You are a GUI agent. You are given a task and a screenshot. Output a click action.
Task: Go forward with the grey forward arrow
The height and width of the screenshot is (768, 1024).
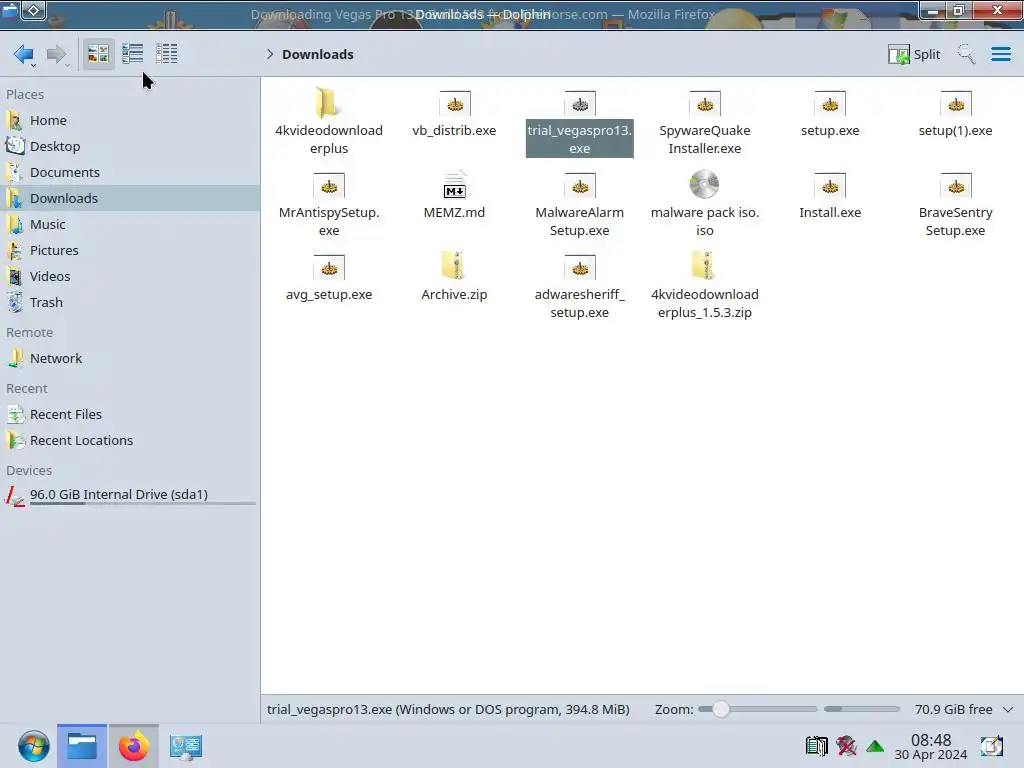(57, 54)
